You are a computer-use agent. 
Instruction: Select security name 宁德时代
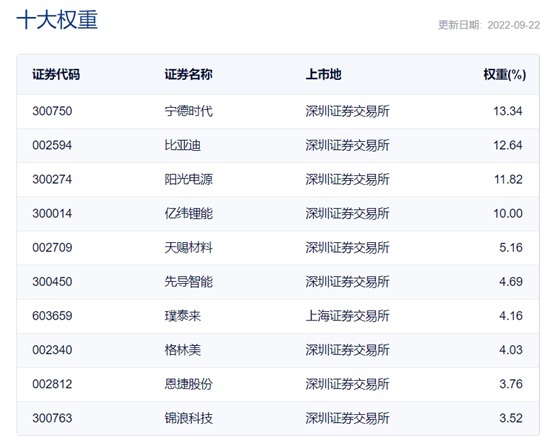coord(188,111)
